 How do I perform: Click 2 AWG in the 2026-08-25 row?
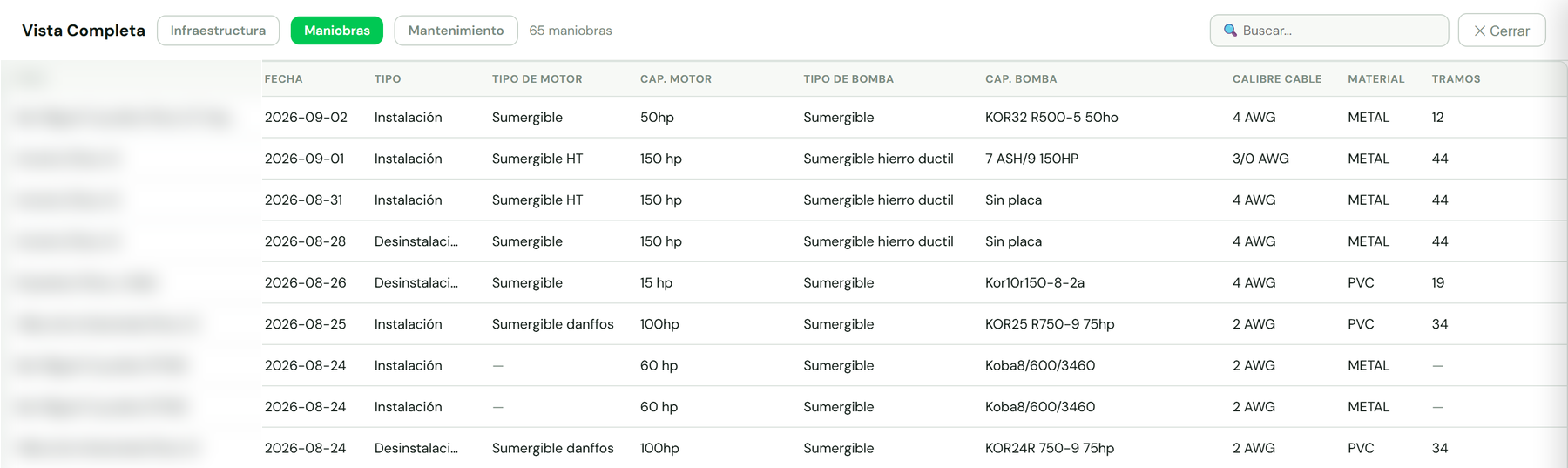tap(1254, 324)
